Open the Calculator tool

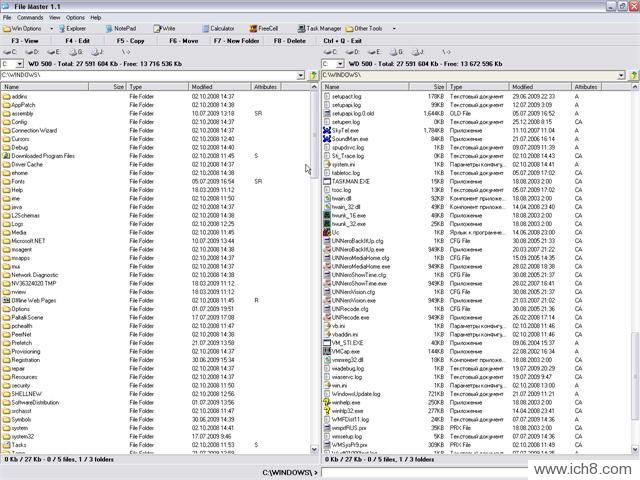tap(218, 29)
